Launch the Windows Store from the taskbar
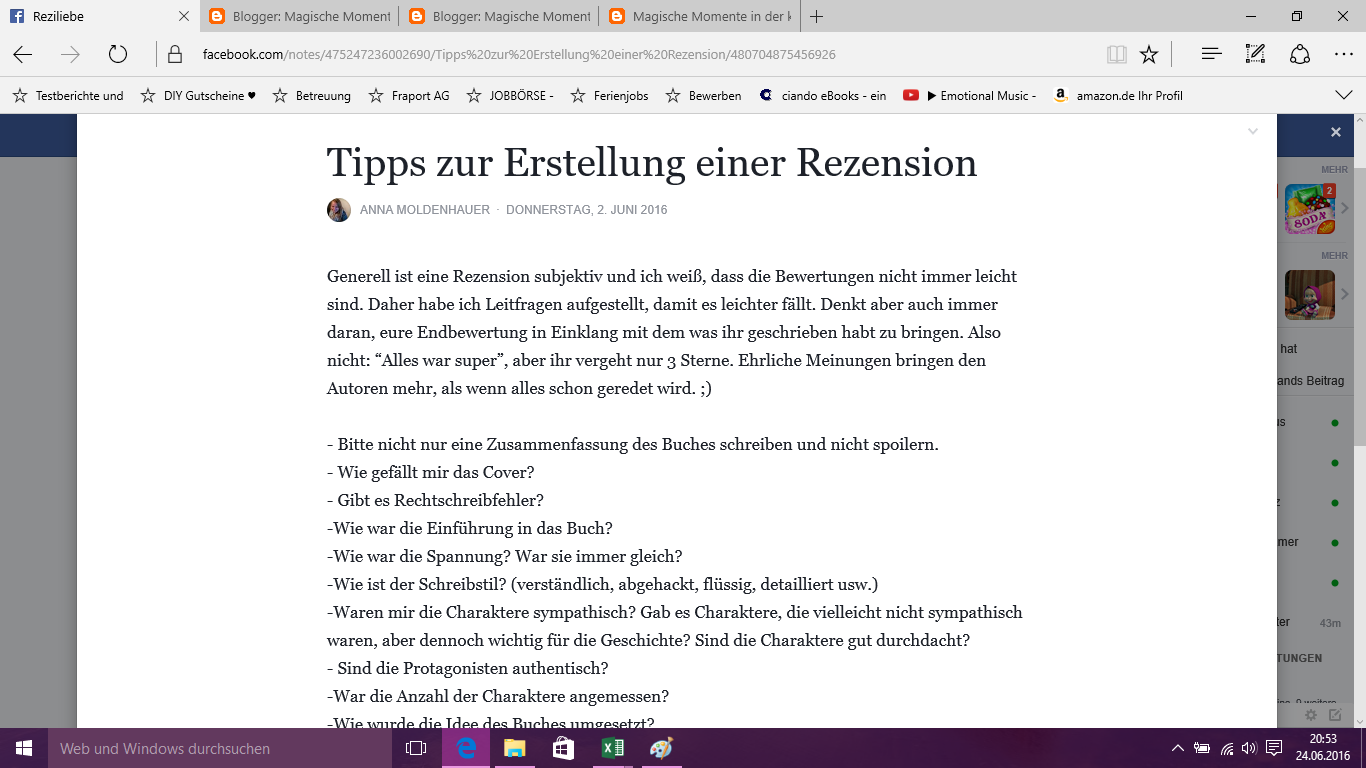1366x768 pixels. point(563,748)
